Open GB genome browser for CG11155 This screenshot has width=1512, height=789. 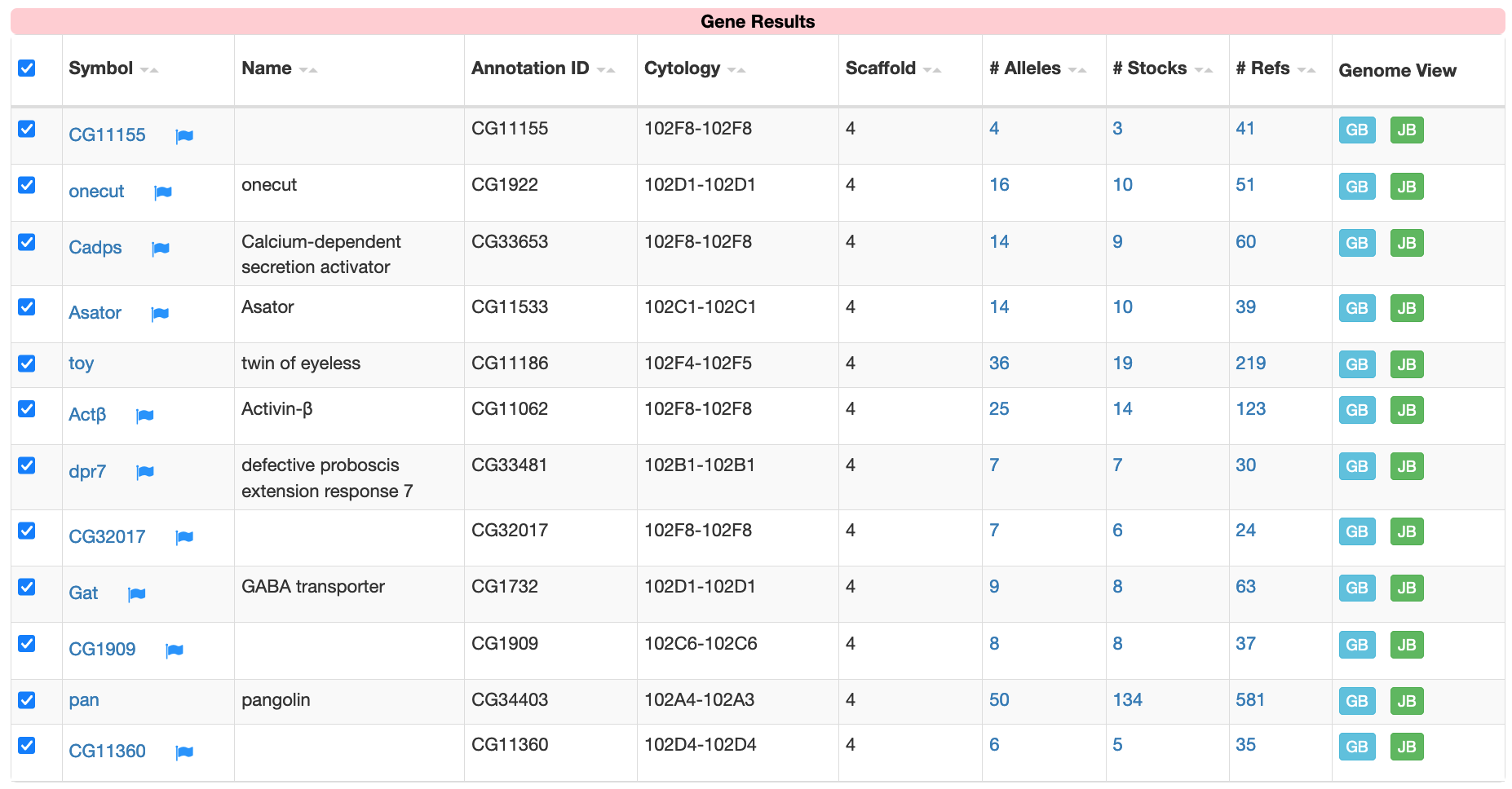[1357, 130]
